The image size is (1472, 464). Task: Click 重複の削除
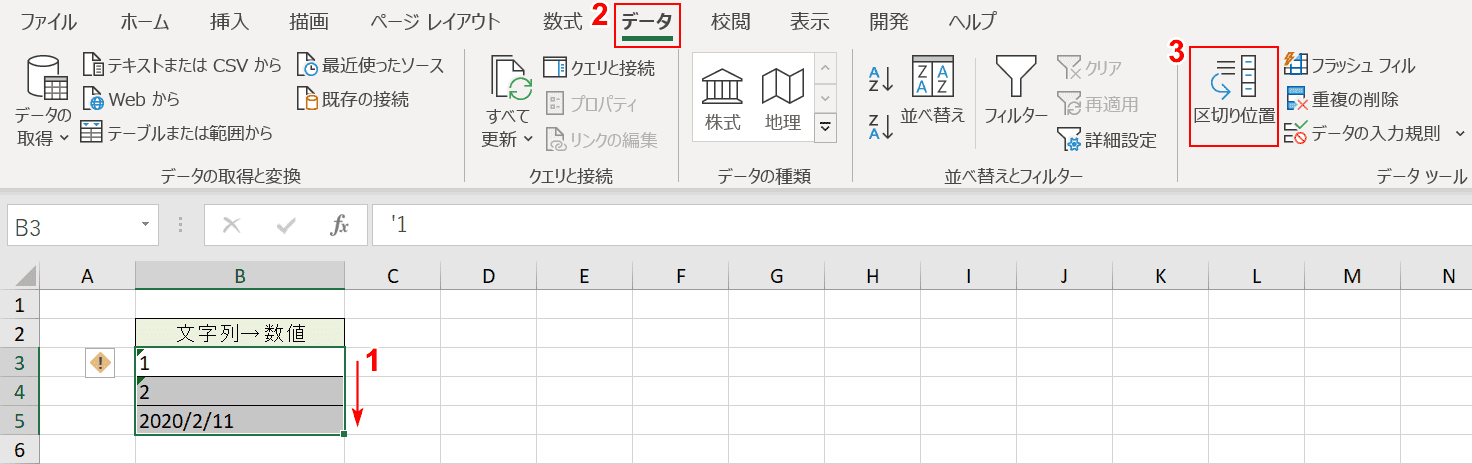tap(1342, 99)
